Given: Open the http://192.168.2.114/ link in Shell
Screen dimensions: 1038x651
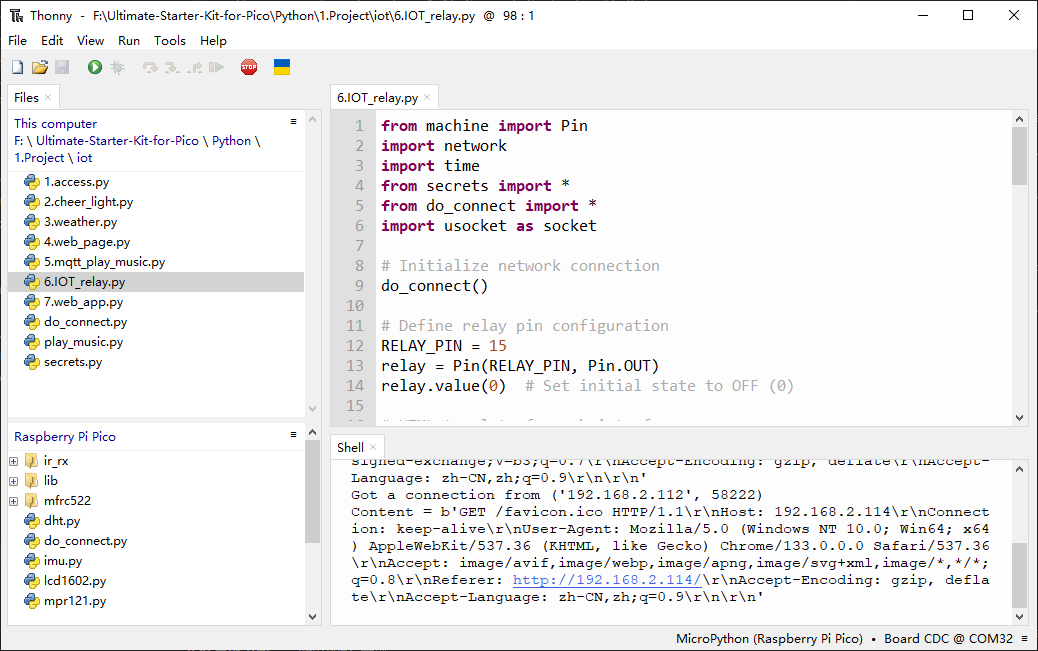Looking at the screenshot, I should click(607, 580).
